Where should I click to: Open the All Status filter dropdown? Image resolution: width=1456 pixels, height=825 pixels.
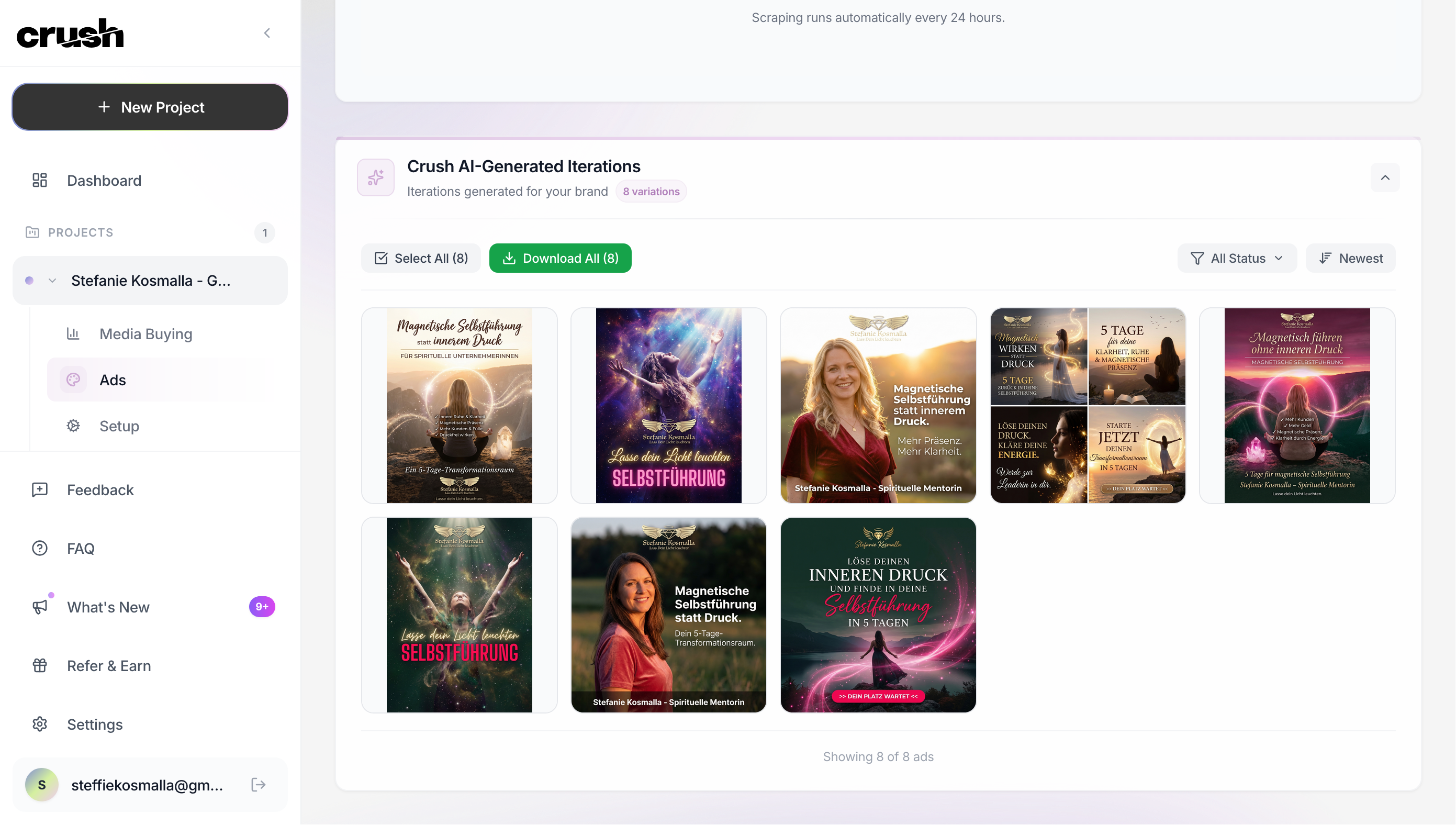[1236, 258]
